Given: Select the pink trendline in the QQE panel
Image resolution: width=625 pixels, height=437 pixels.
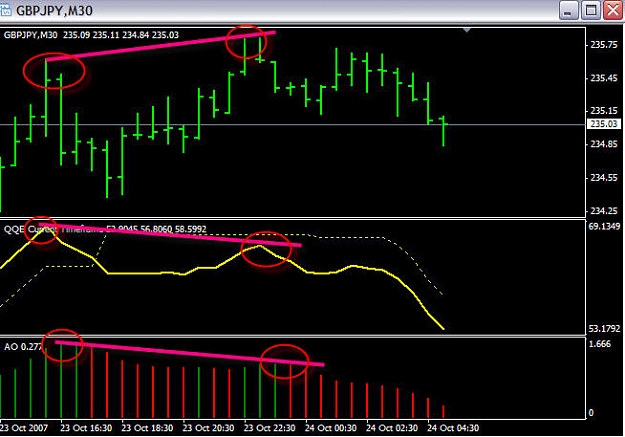Looking at the screenshot, I should (170, 235).
